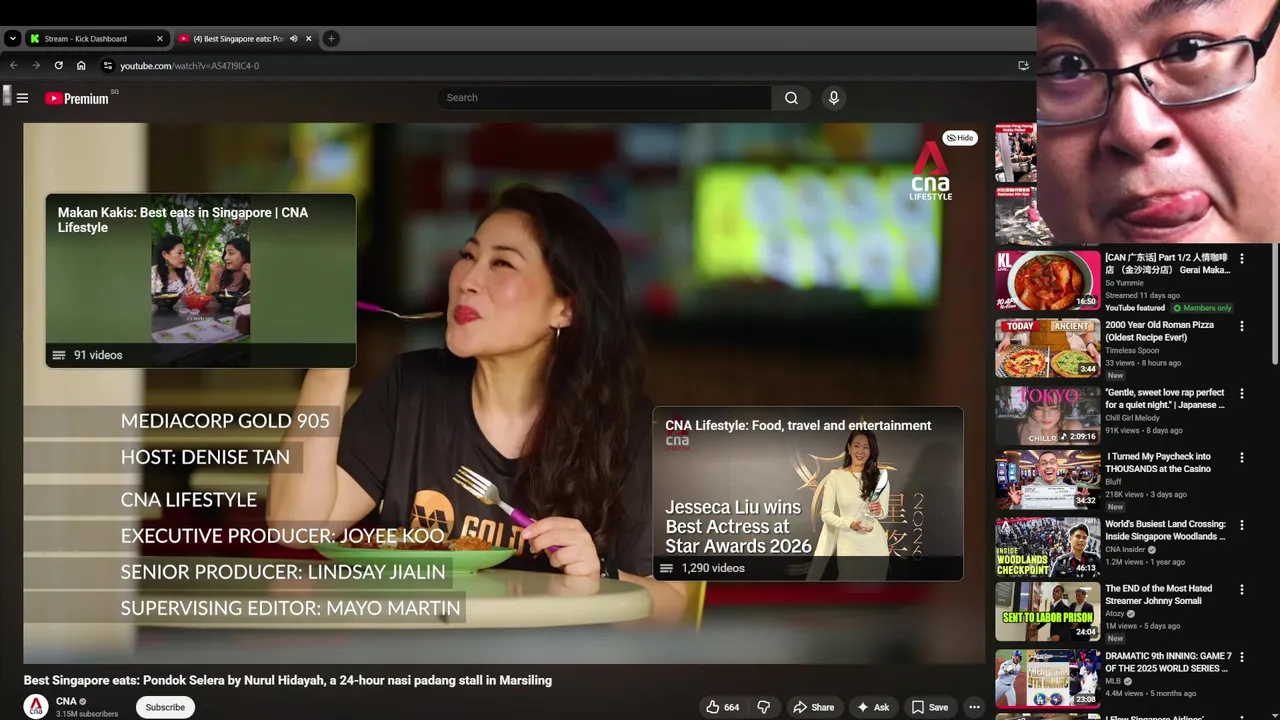Open options for World's Busiest Land Crossing

1242,525
